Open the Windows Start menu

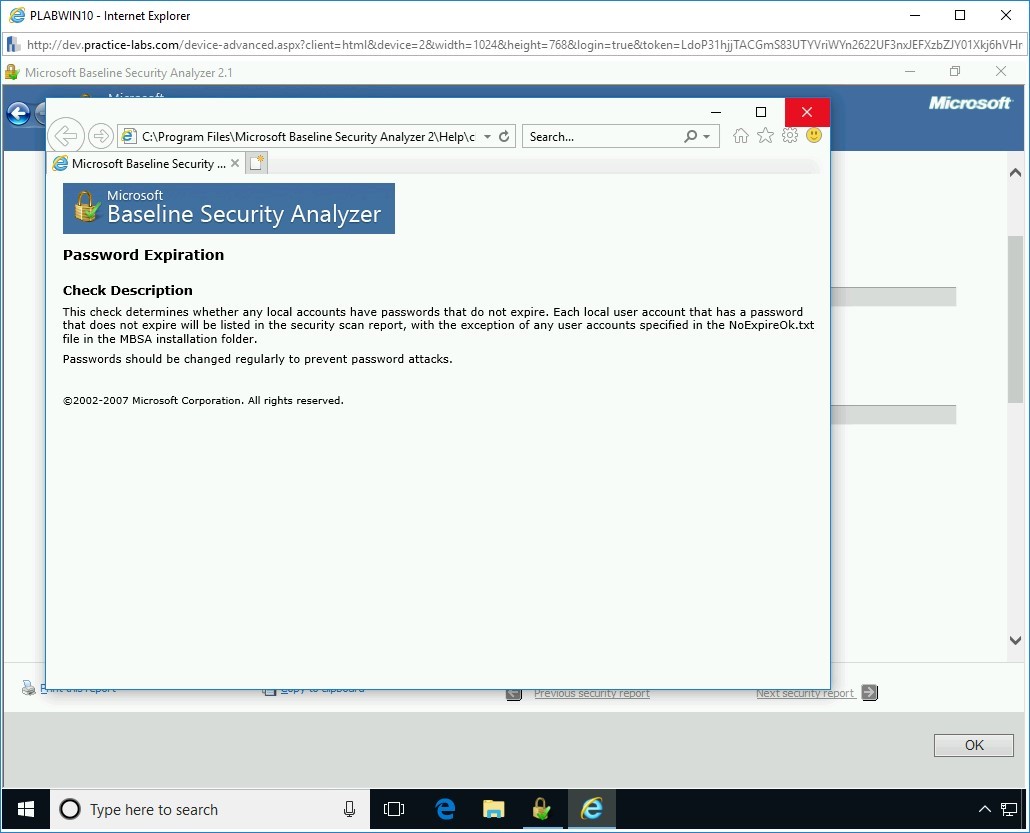pos(26,809)
